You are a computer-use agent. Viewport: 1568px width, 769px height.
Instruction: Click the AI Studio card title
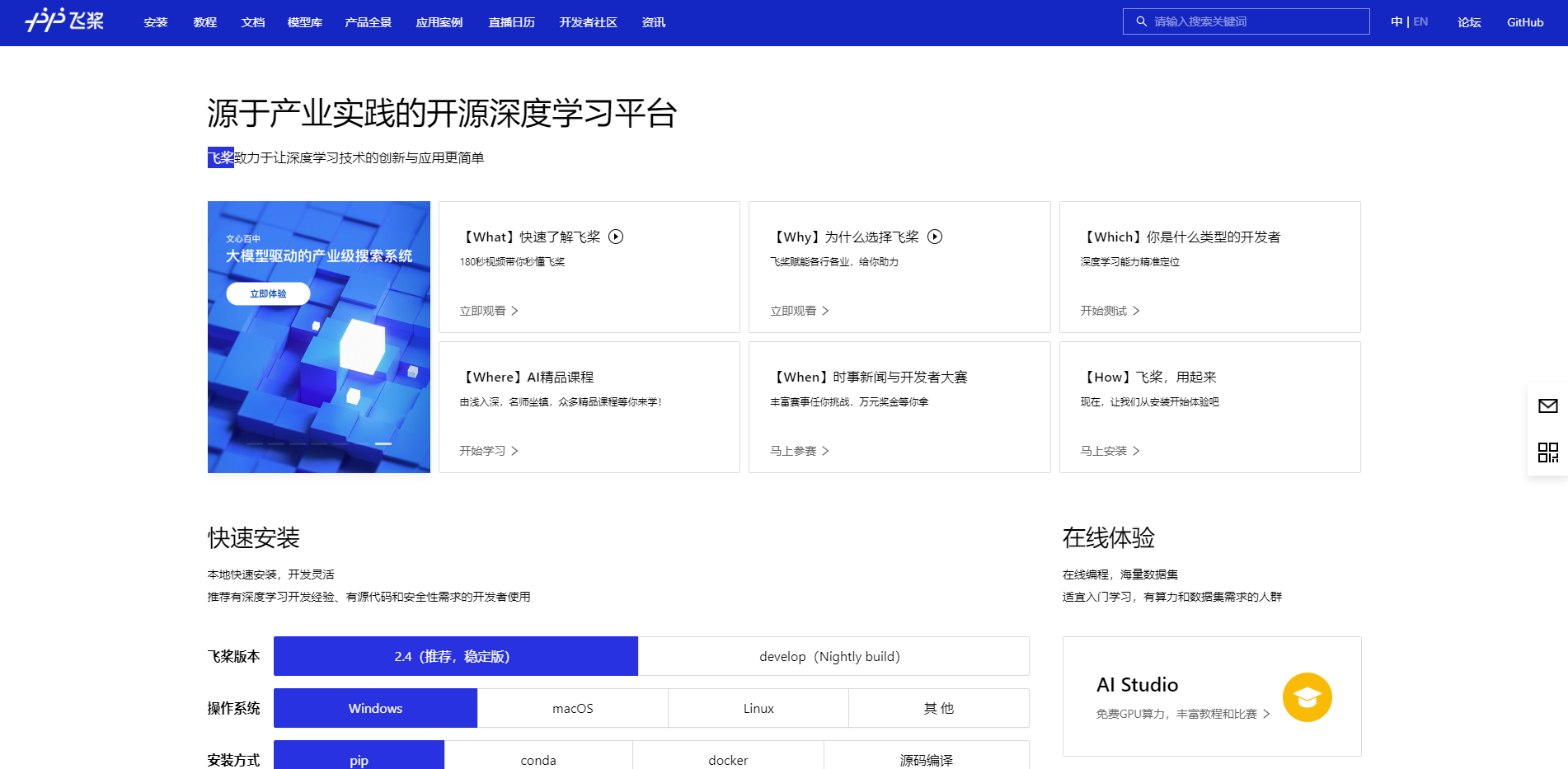click(1137, 685)
